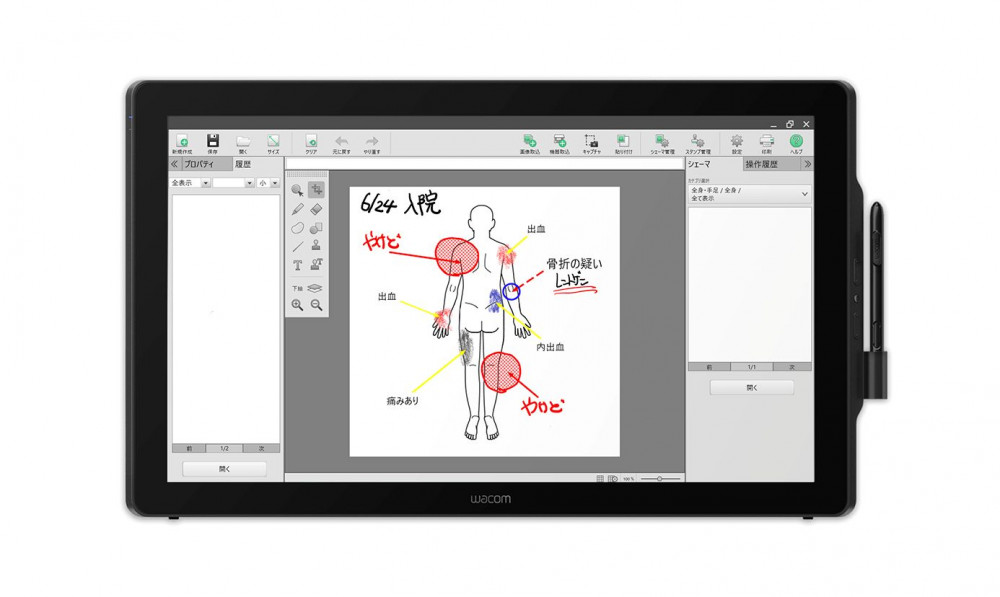The height and width of the screenshot is (597, 1000).
Task: Zoom out with the minus magnifier
Action: click(x=316, y=306)
